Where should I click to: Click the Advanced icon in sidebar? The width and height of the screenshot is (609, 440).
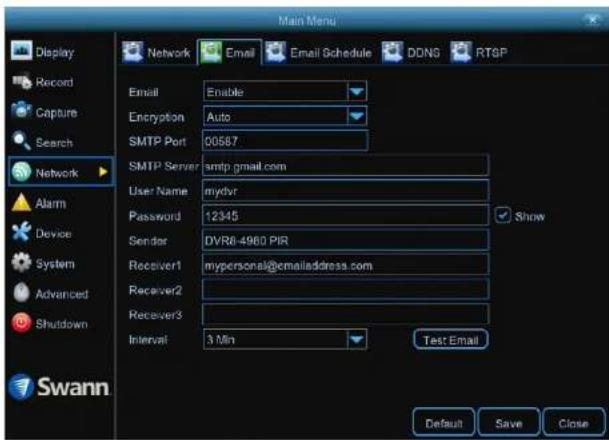[21, 292]
